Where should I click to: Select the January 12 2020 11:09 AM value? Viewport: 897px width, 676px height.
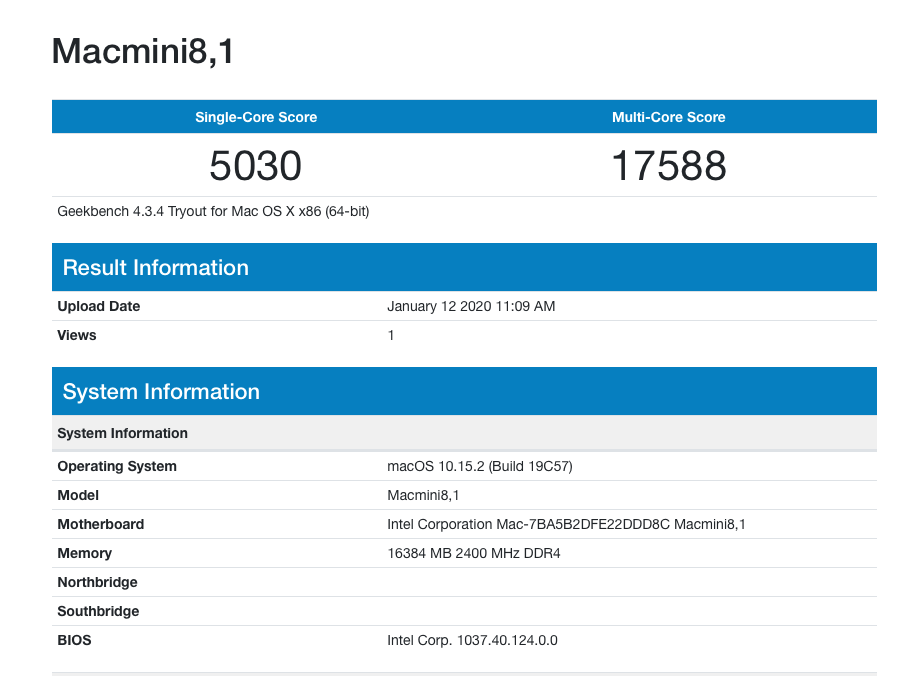471,307
